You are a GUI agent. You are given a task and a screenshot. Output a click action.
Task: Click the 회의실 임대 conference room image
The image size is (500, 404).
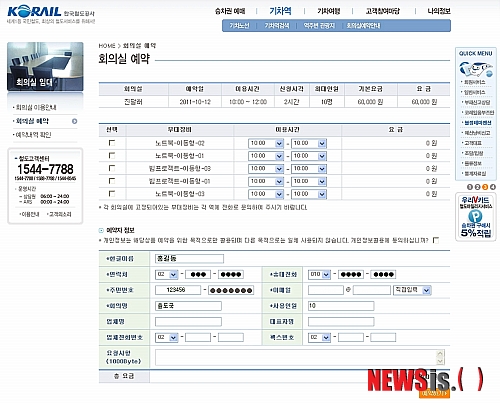[x=45, y=66]
